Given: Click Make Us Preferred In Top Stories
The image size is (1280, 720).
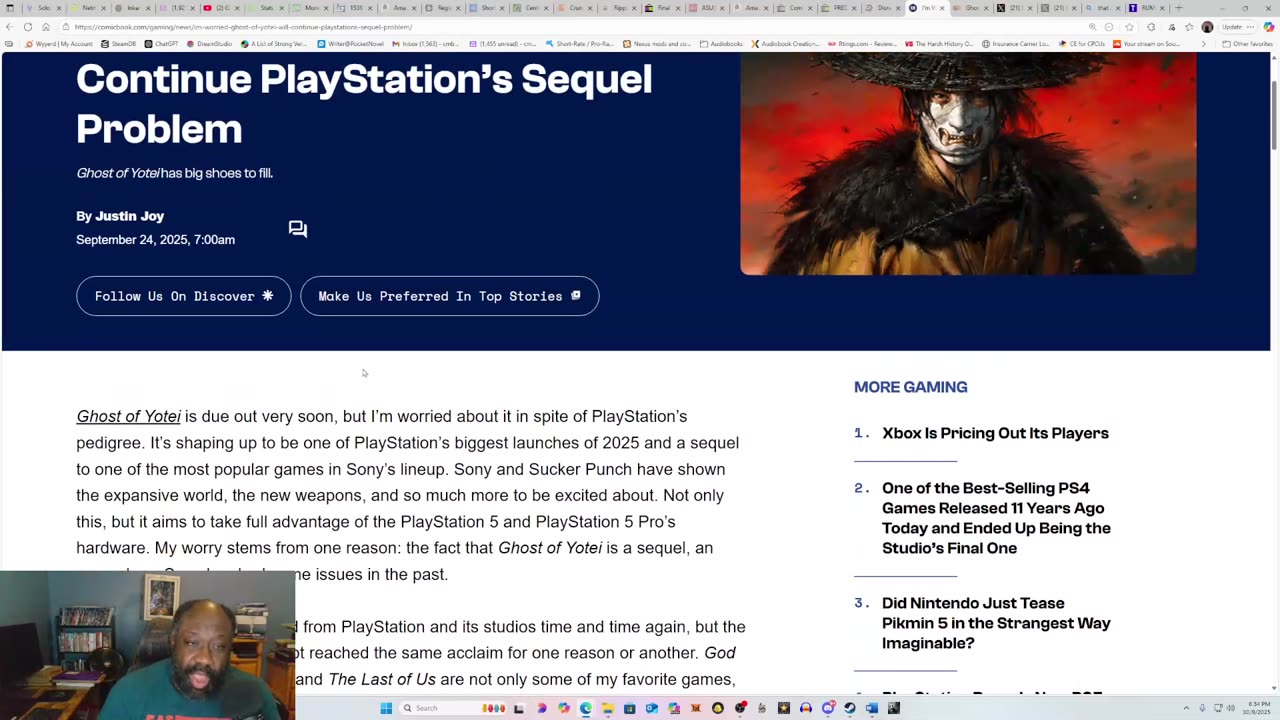Looking at the screenshot, I should tap(450, 296).
